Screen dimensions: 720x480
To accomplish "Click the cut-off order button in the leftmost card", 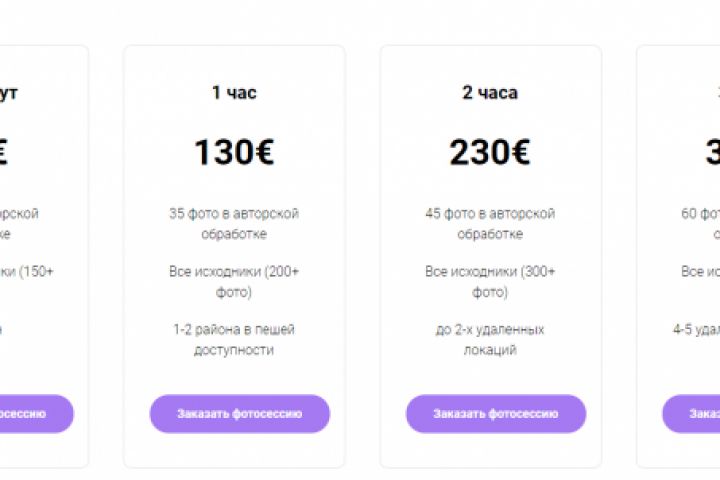I will click(30, 413).
